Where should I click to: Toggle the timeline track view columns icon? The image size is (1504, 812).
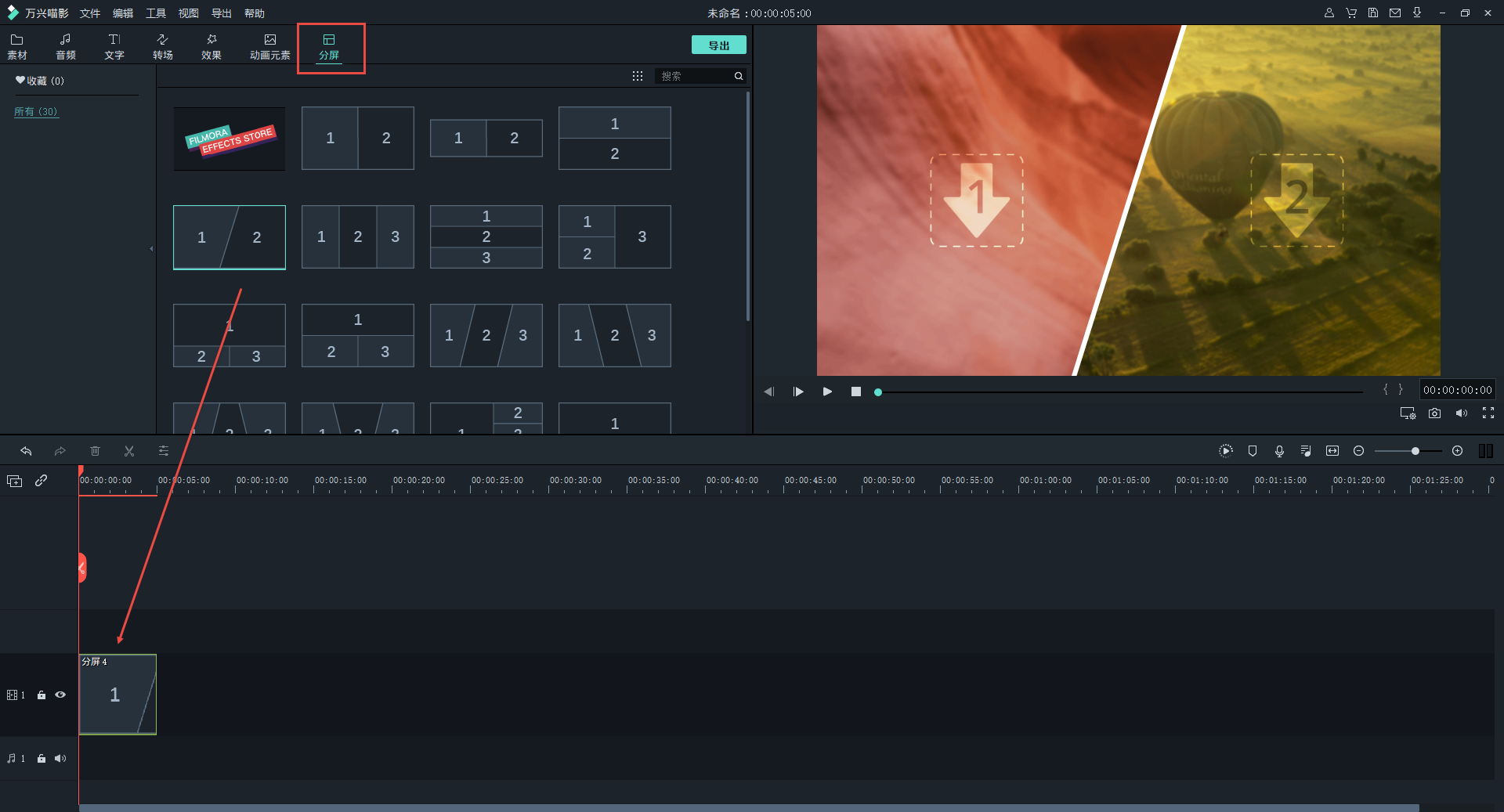(1486, 451)
